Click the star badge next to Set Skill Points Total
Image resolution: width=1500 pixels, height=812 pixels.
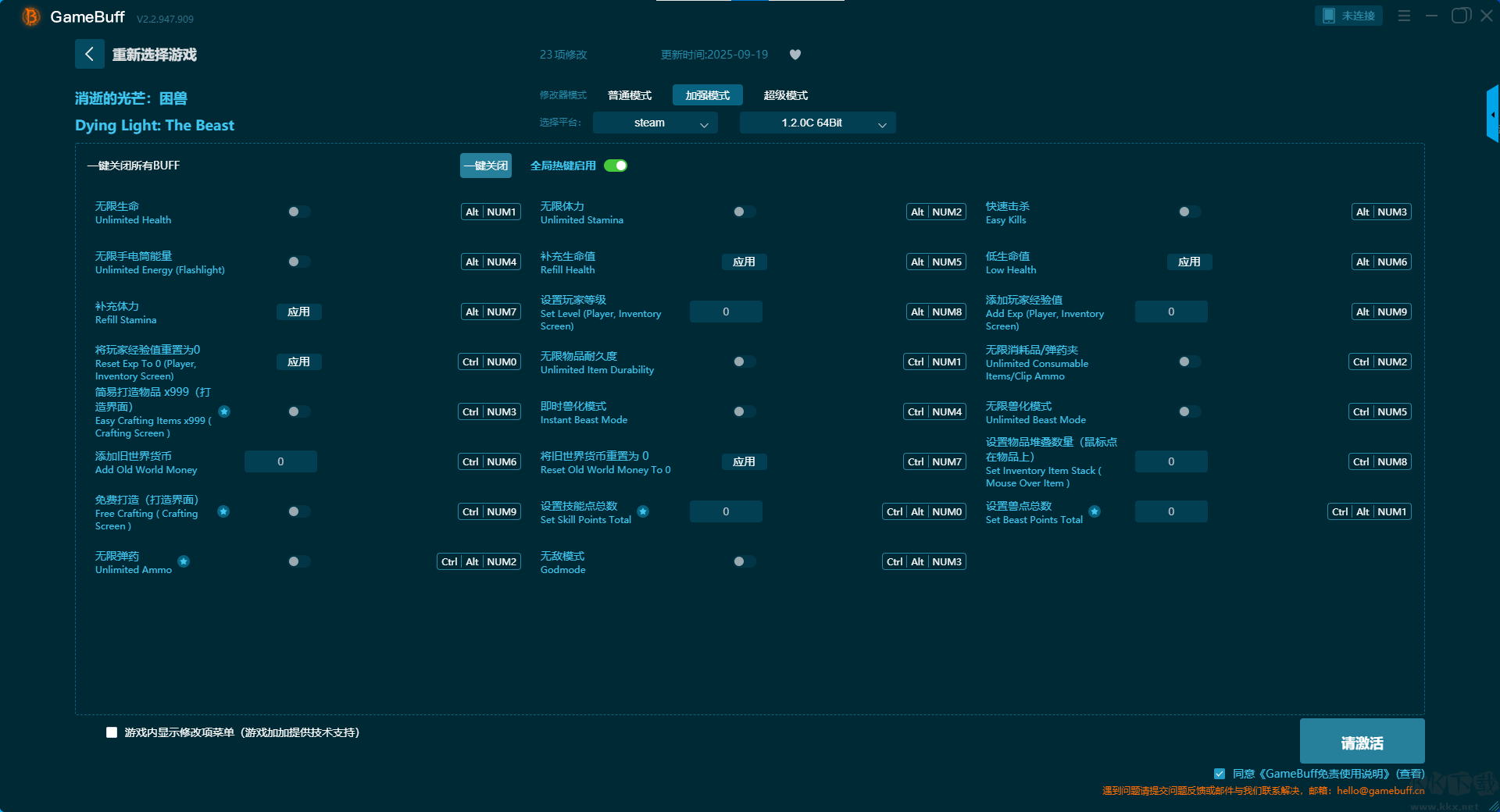click(643, 511)
